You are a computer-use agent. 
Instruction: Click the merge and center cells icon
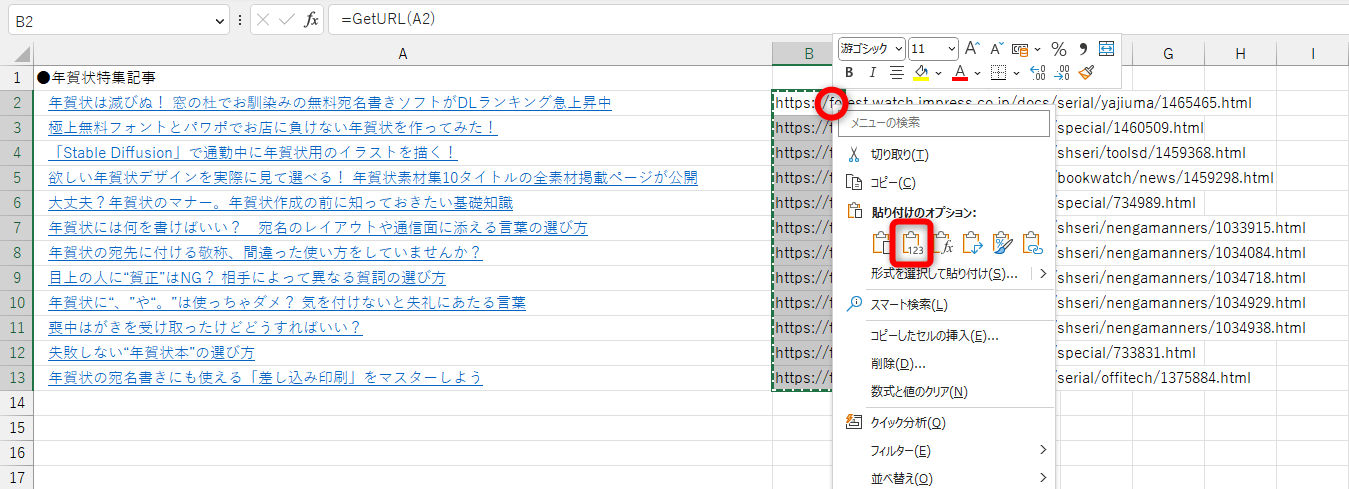tap(1106, 49)
